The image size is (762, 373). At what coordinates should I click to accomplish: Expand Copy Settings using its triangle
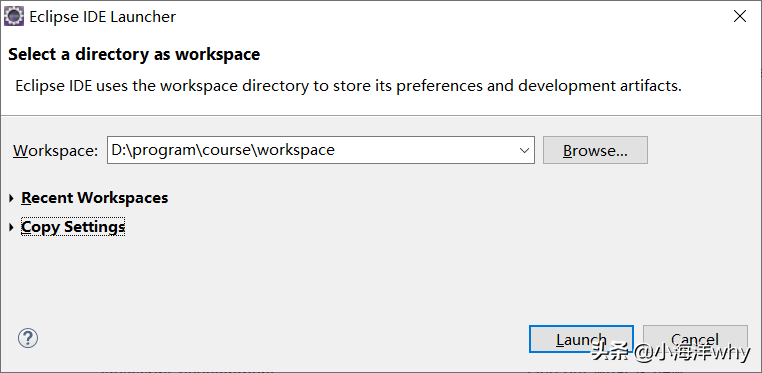pyautogui.click(x=12, y=227)
